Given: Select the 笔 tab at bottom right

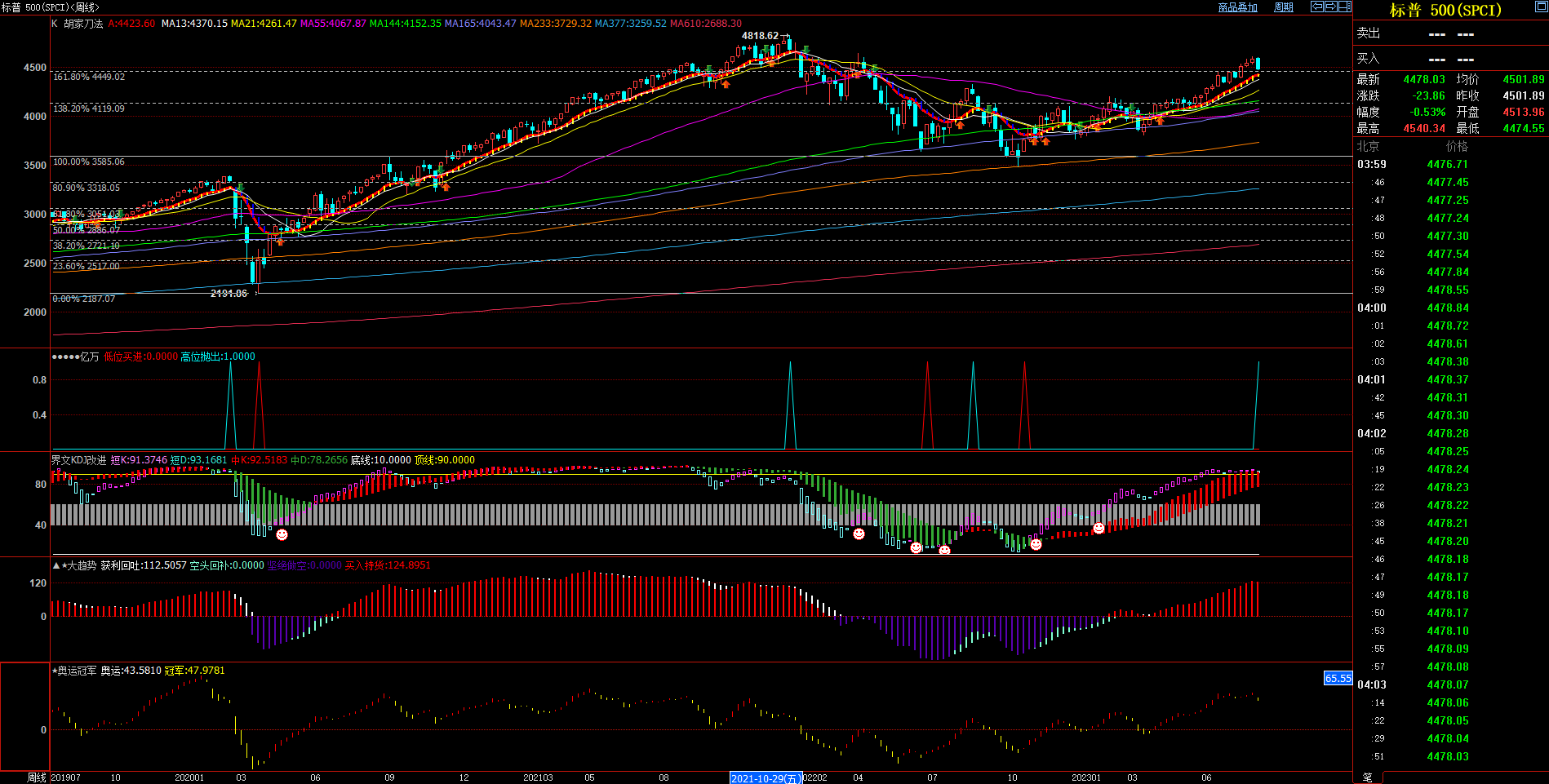Looking at the screenshot, I should click(x=1367, y=777).
